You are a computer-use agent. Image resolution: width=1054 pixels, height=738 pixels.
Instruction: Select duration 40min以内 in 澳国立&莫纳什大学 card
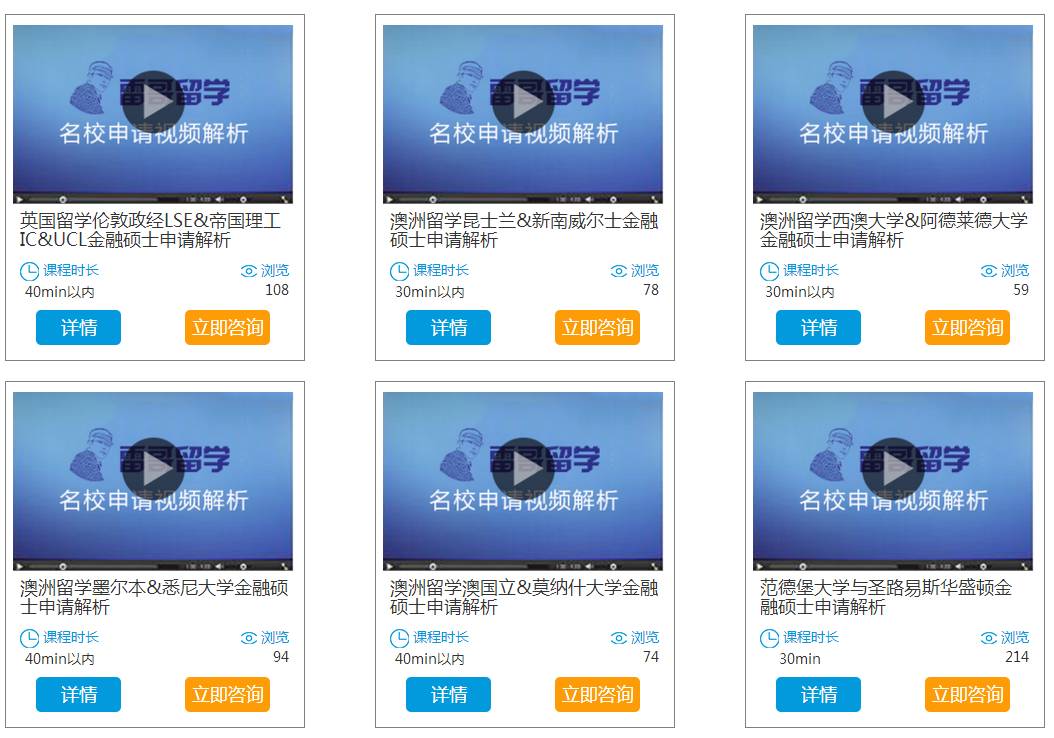coord(430,659)
